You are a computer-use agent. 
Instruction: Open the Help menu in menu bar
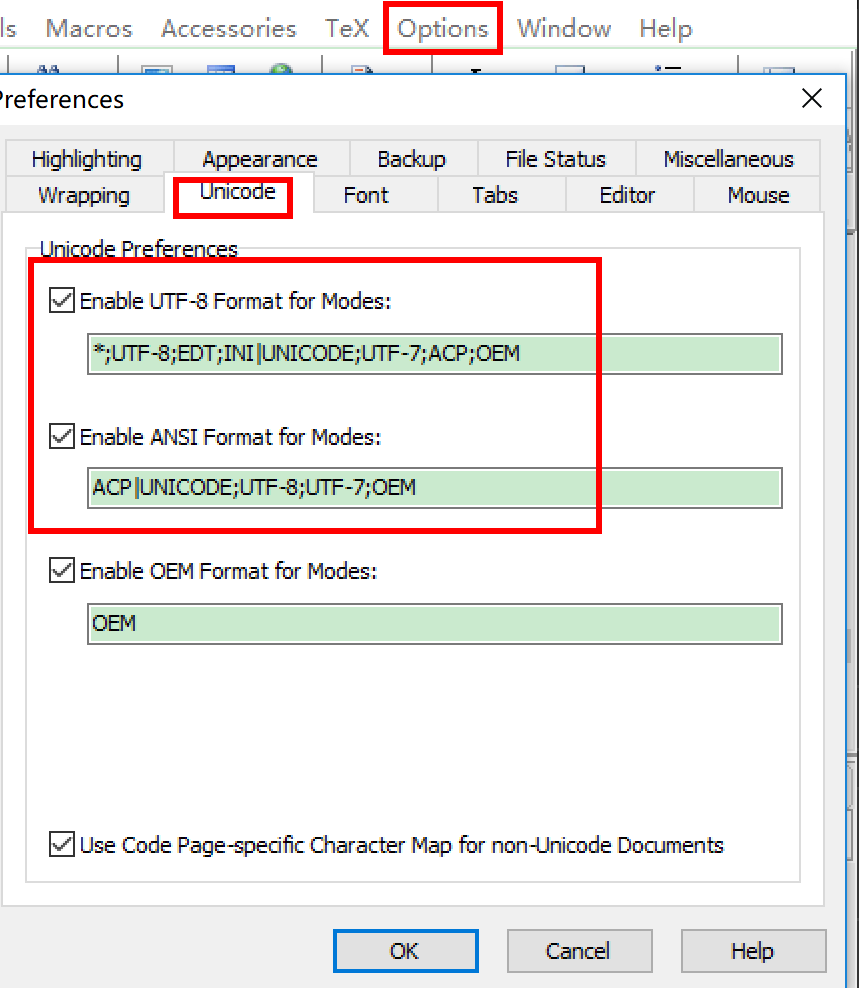click(x=666, y=29)
